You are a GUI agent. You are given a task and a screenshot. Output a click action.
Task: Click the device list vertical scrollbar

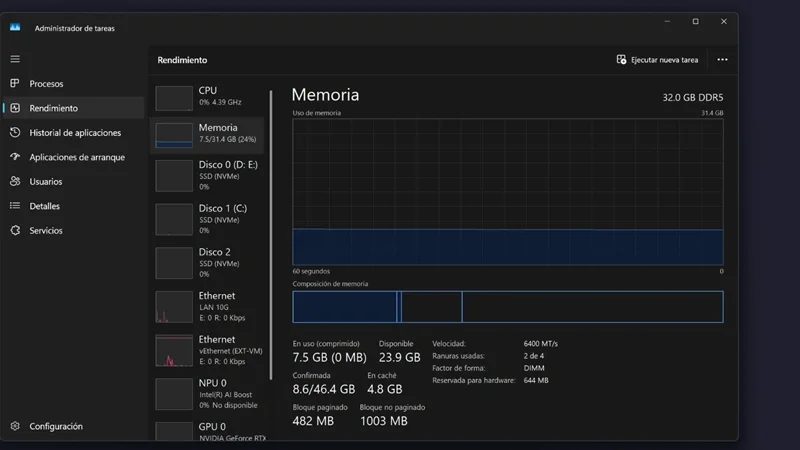click(271, 235)
